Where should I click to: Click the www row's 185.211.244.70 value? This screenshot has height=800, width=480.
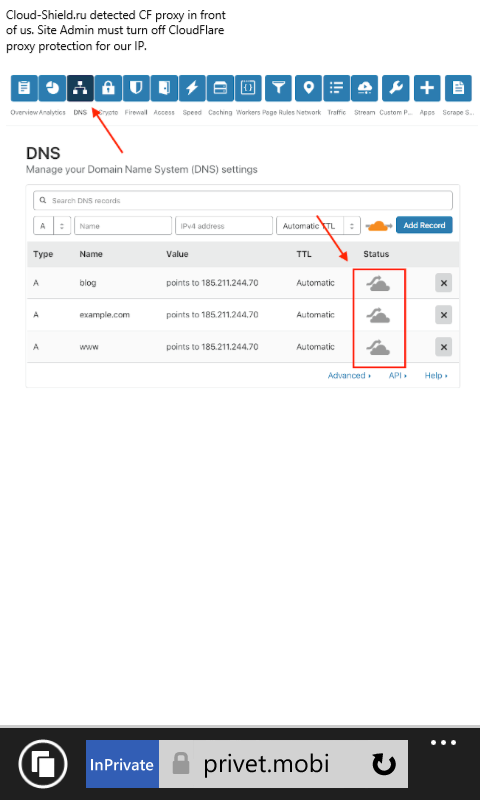tap(230, 347)
